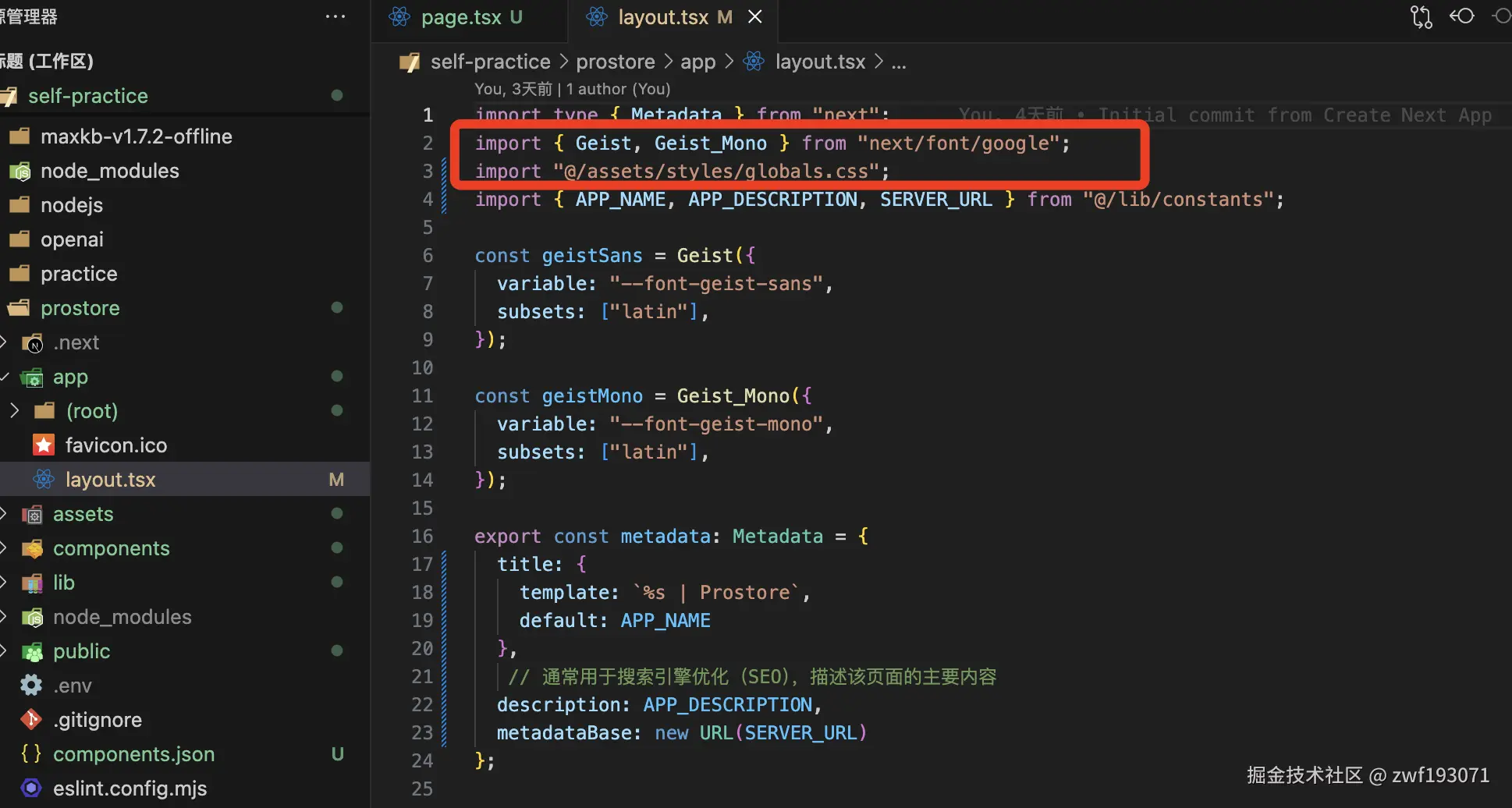Click the lib folder icon
This screenshot has width=1512, height=808.
tap(33, 583)
